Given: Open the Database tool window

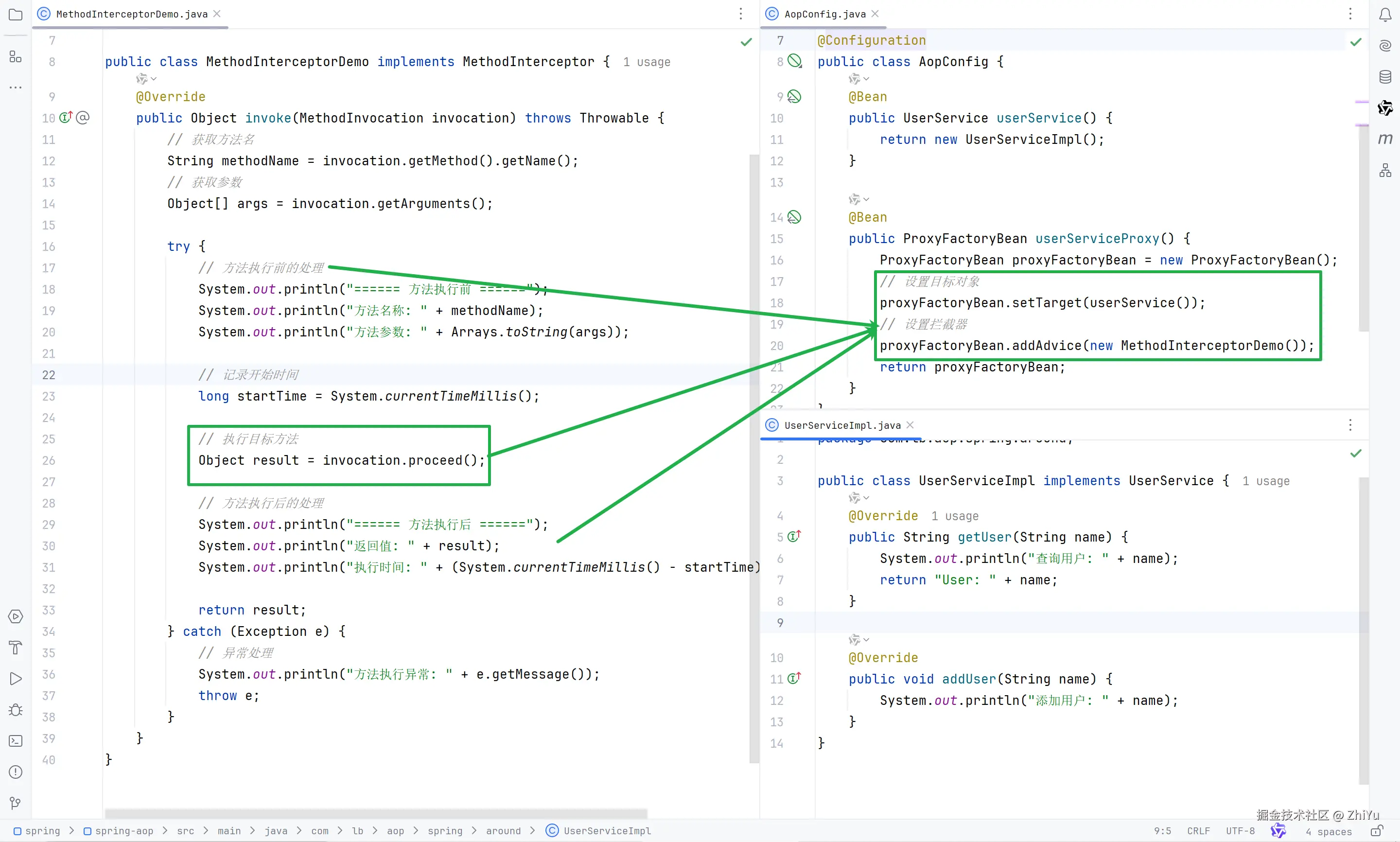Looking at the screenshot, I should 1384,77.
